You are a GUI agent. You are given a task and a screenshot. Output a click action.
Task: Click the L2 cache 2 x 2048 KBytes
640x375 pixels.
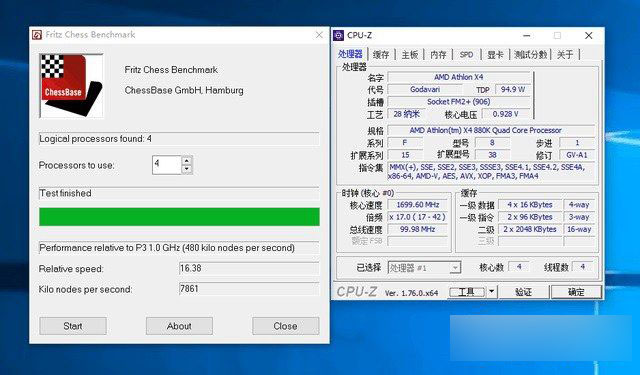(x=530, y=229)
